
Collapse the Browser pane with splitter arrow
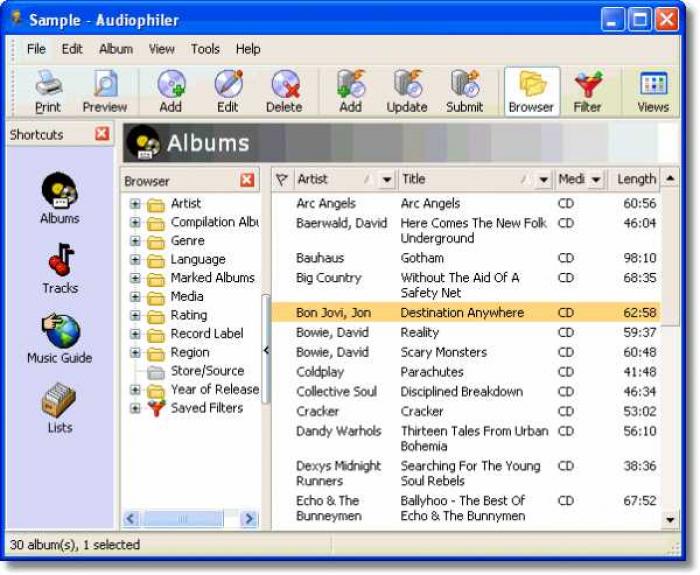[x=266, y=350]
